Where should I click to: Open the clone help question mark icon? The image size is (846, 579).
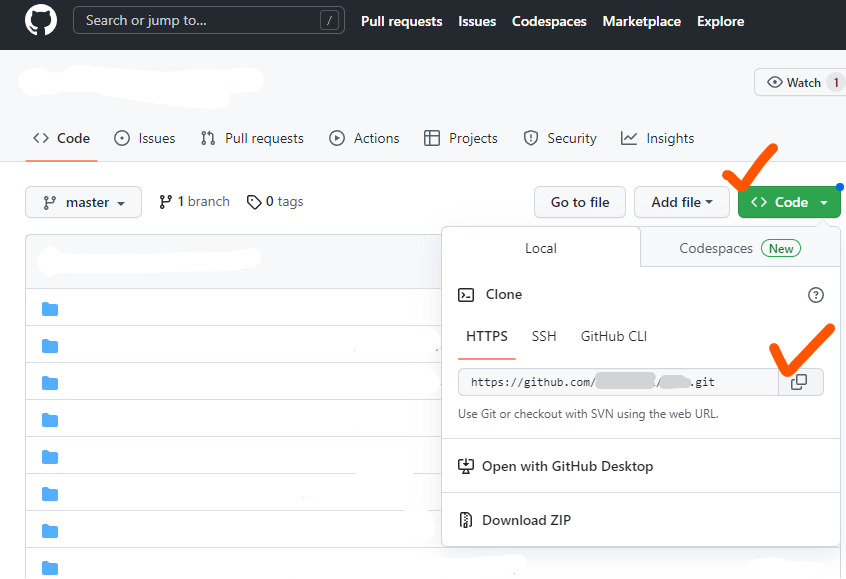click(816, 295)
